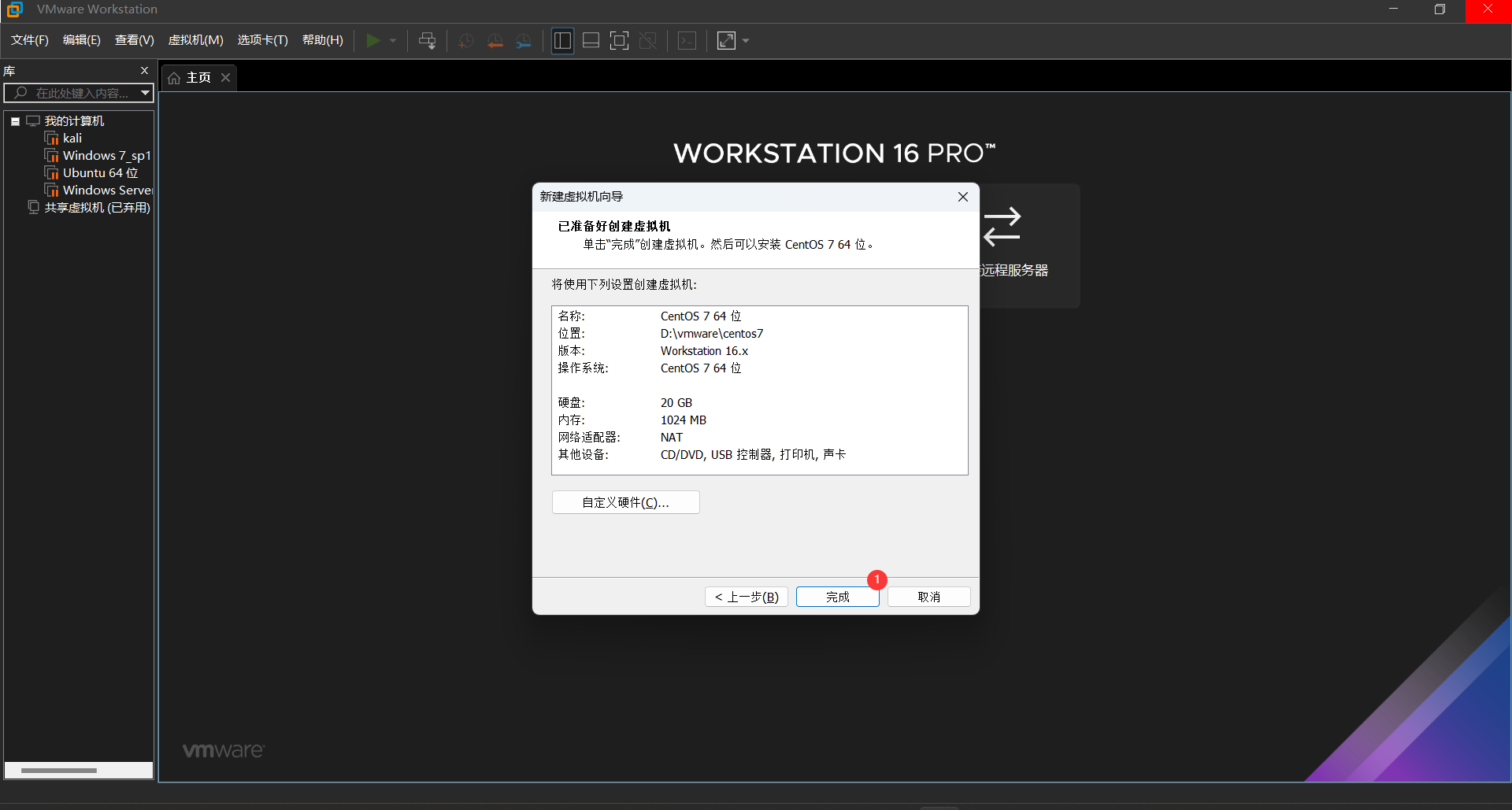Image resolution: width=1512 pixels, height=810 pixels.
Task: Click the console view terminal icon
Action: pyautogui.click(x=687, y=40)
